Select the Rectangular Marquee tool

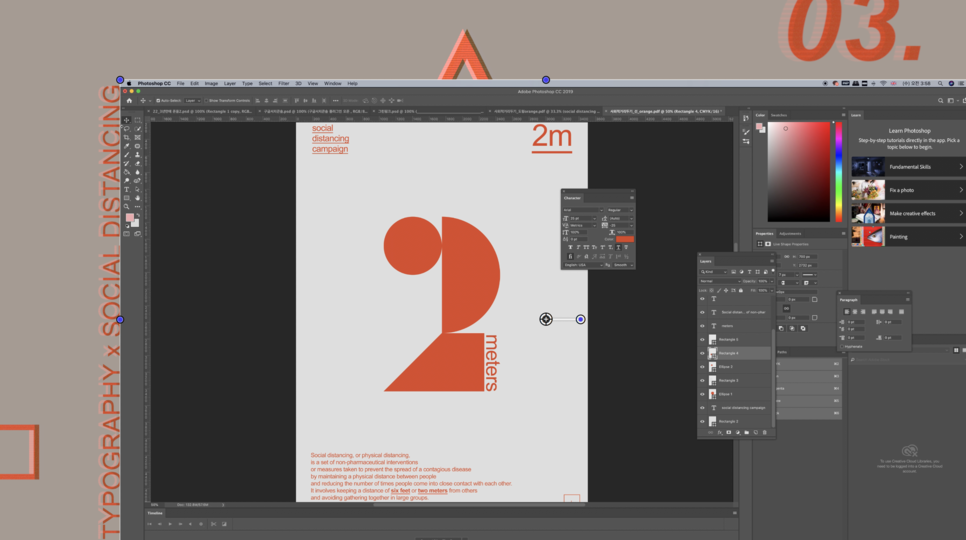pos(137,120)
